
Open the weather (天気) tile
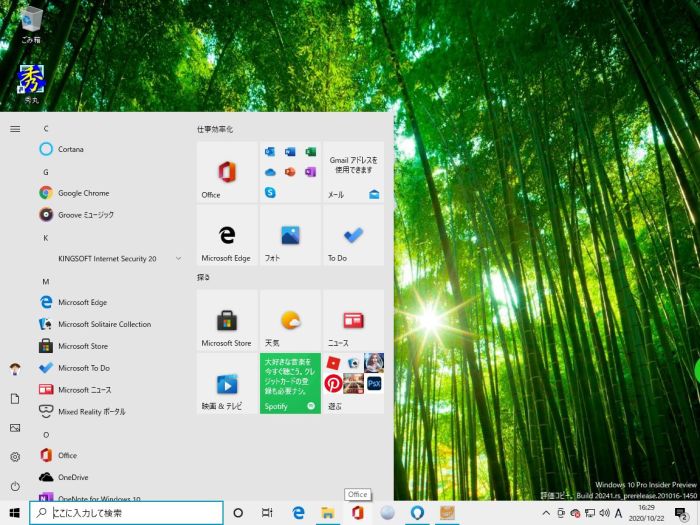click(x=290, y=320)
